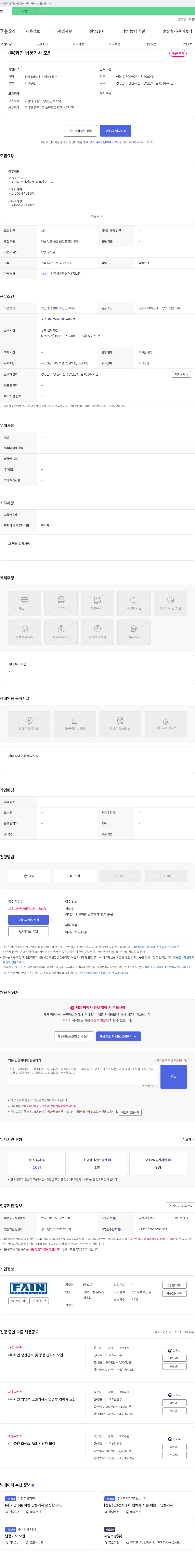Viewport: 195px width, 1568px height.
Task: Open the 출산휴가·육아휴직 main menu
Action: [177, 31]
